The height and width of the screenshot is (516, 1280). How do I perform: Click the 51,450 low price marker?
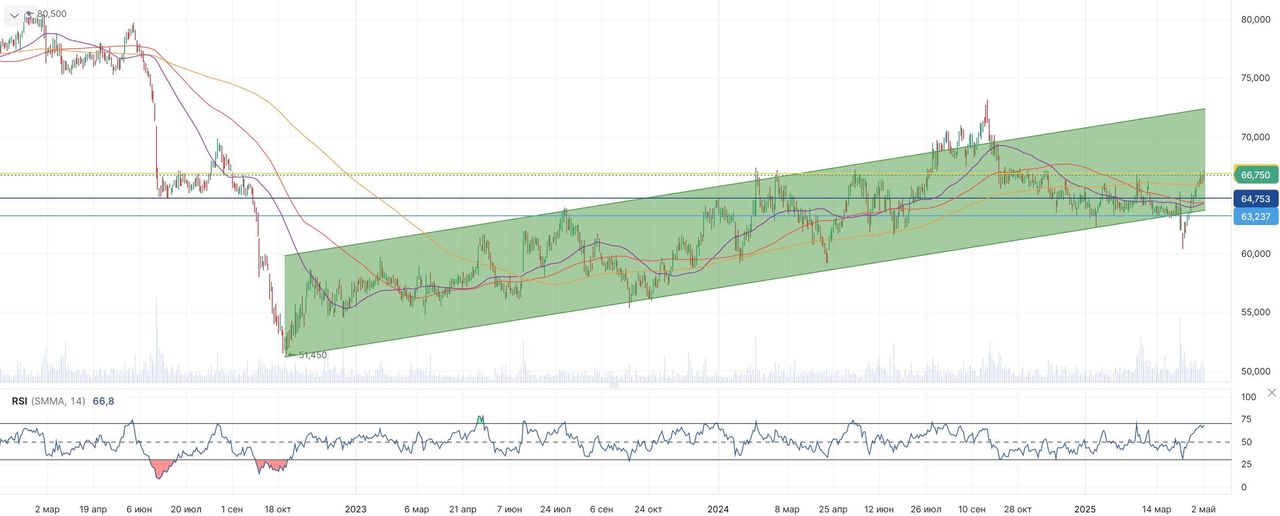tap(312, 355)
